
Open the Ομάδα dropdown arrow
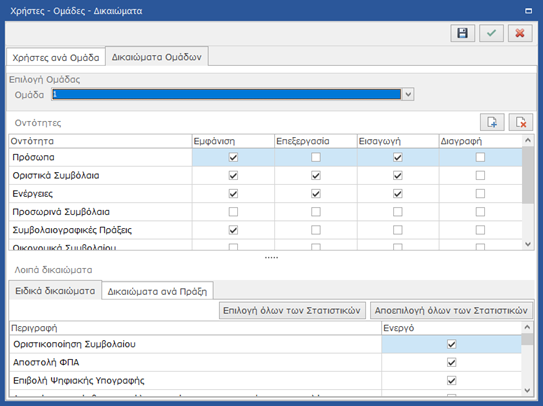click(408, 94)
